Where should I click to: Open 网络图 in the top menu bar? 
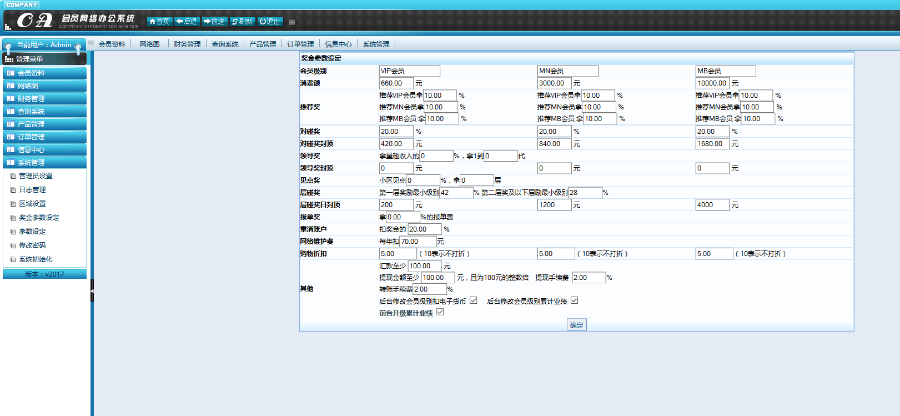[150, 44]
